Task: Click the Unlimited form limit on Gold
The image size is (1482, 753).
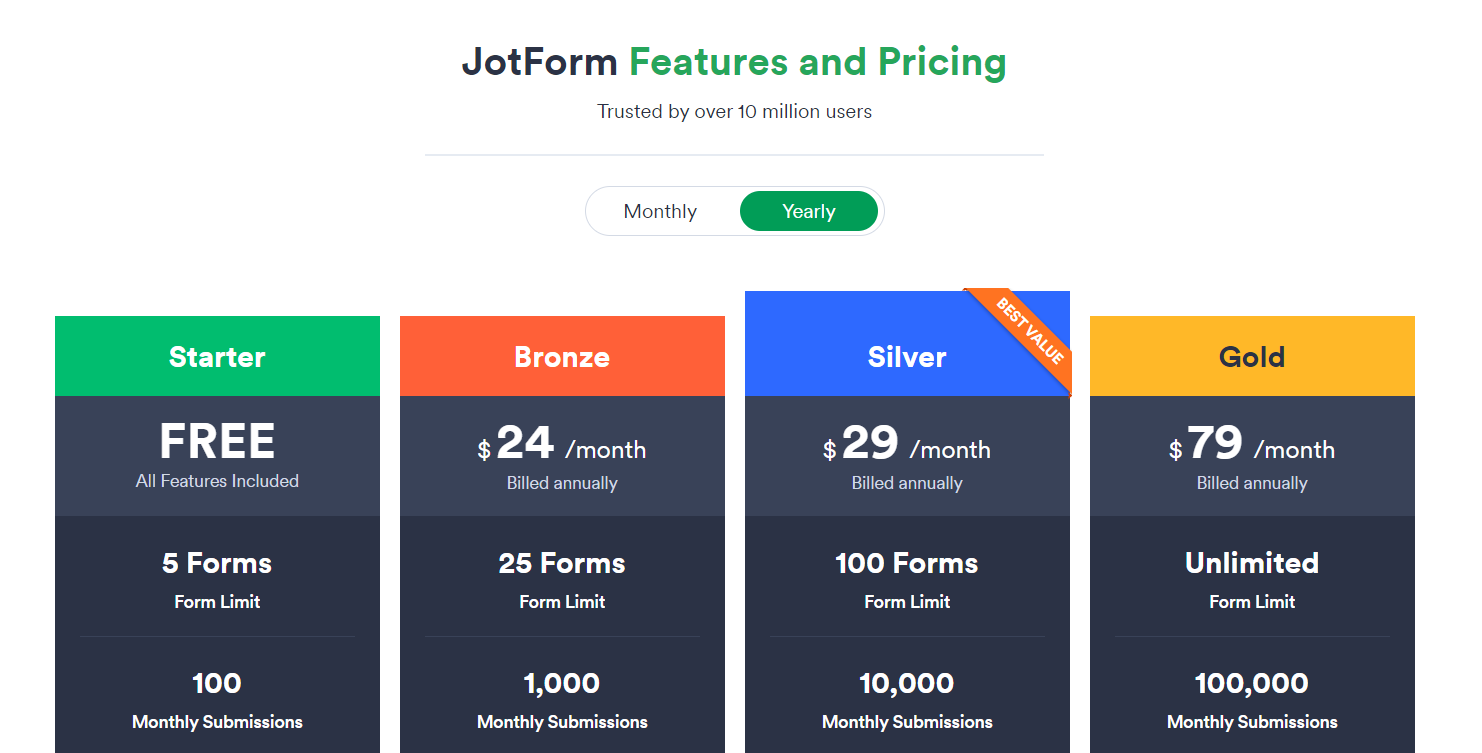Action: pyautogui.click(x=1252, y=563)
